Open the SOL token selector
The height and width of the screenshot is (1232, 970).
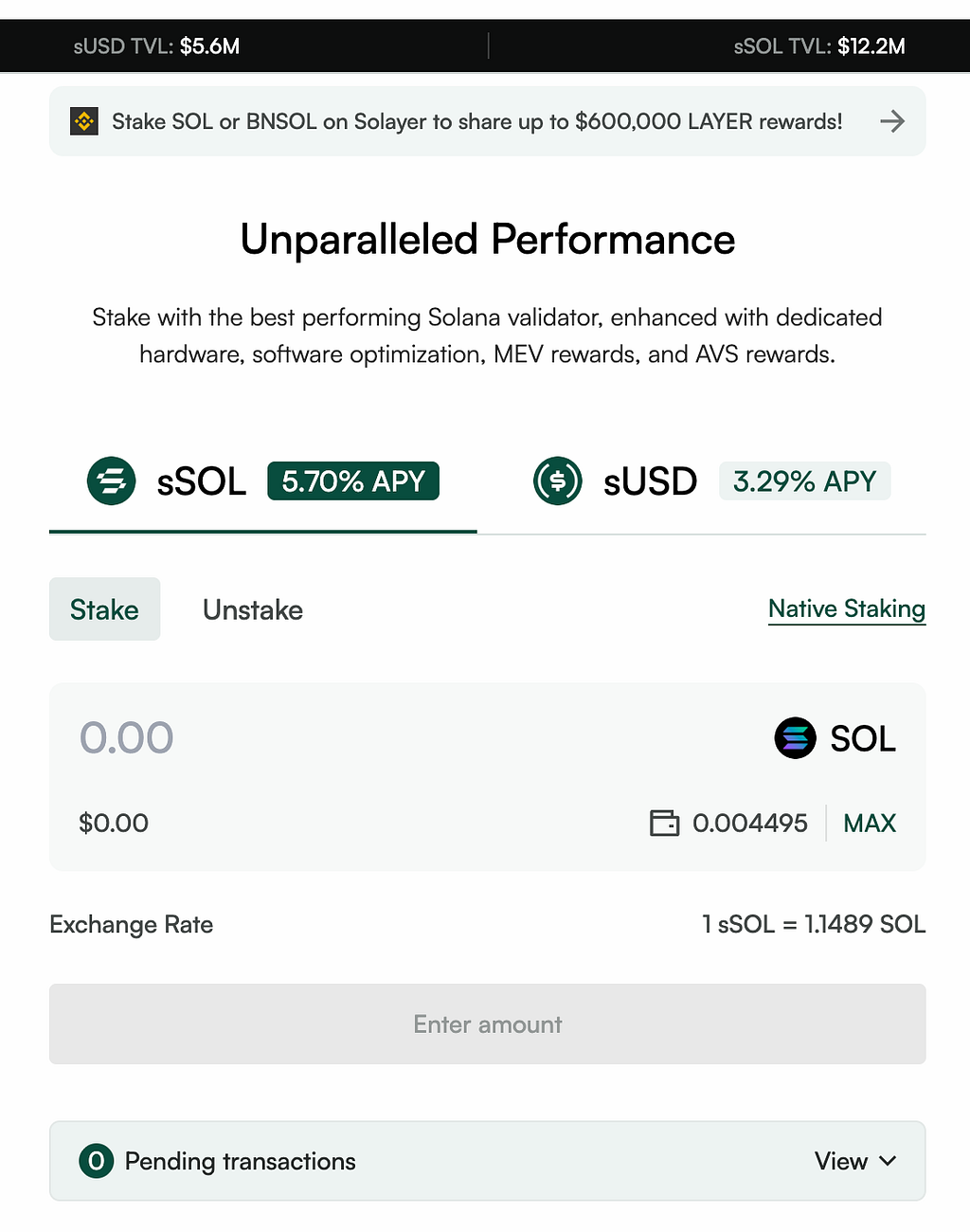(x=835, y=738)
